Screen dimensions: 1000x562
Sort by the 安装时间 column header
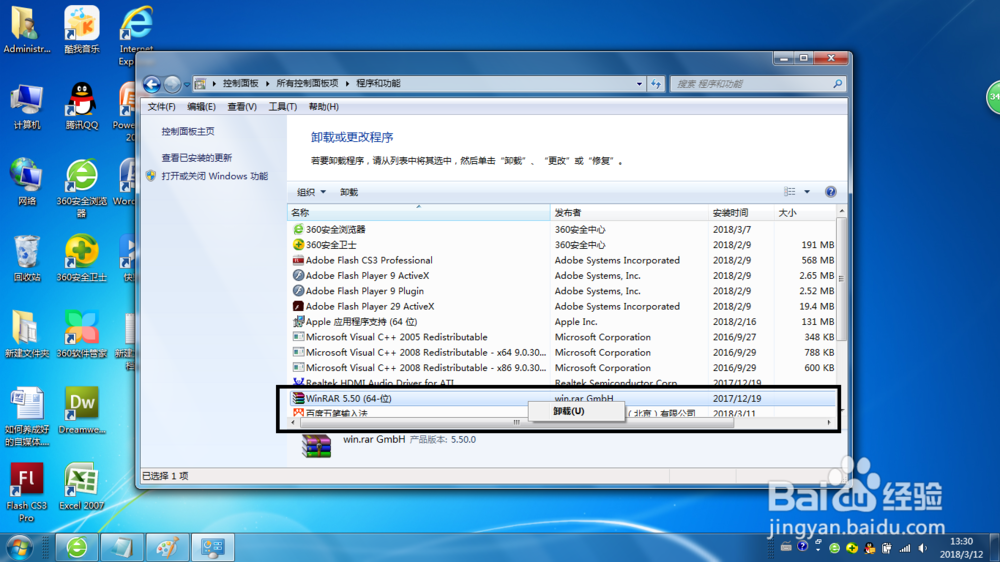click(x=741, y=213)
